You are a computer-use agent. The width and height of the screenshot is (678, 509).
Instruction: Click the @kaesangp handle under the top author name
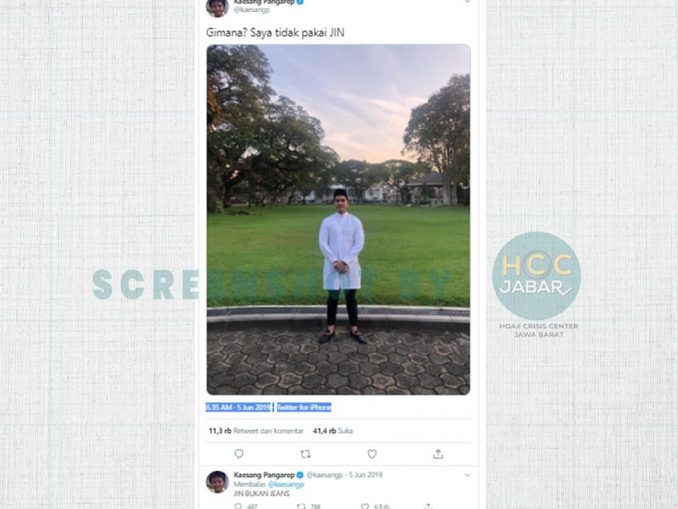252,10
